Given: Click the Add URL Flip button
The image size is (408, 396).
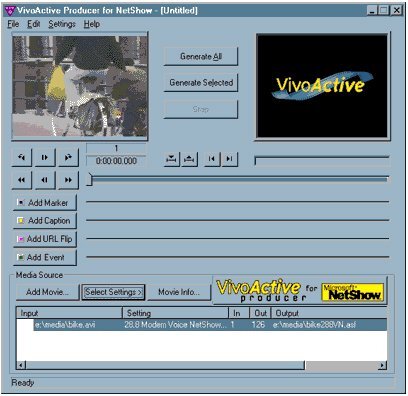Looking at the screenshot, I should coord(45,239).
